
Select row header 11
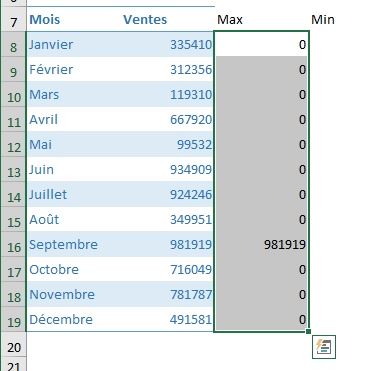point(13,119)
